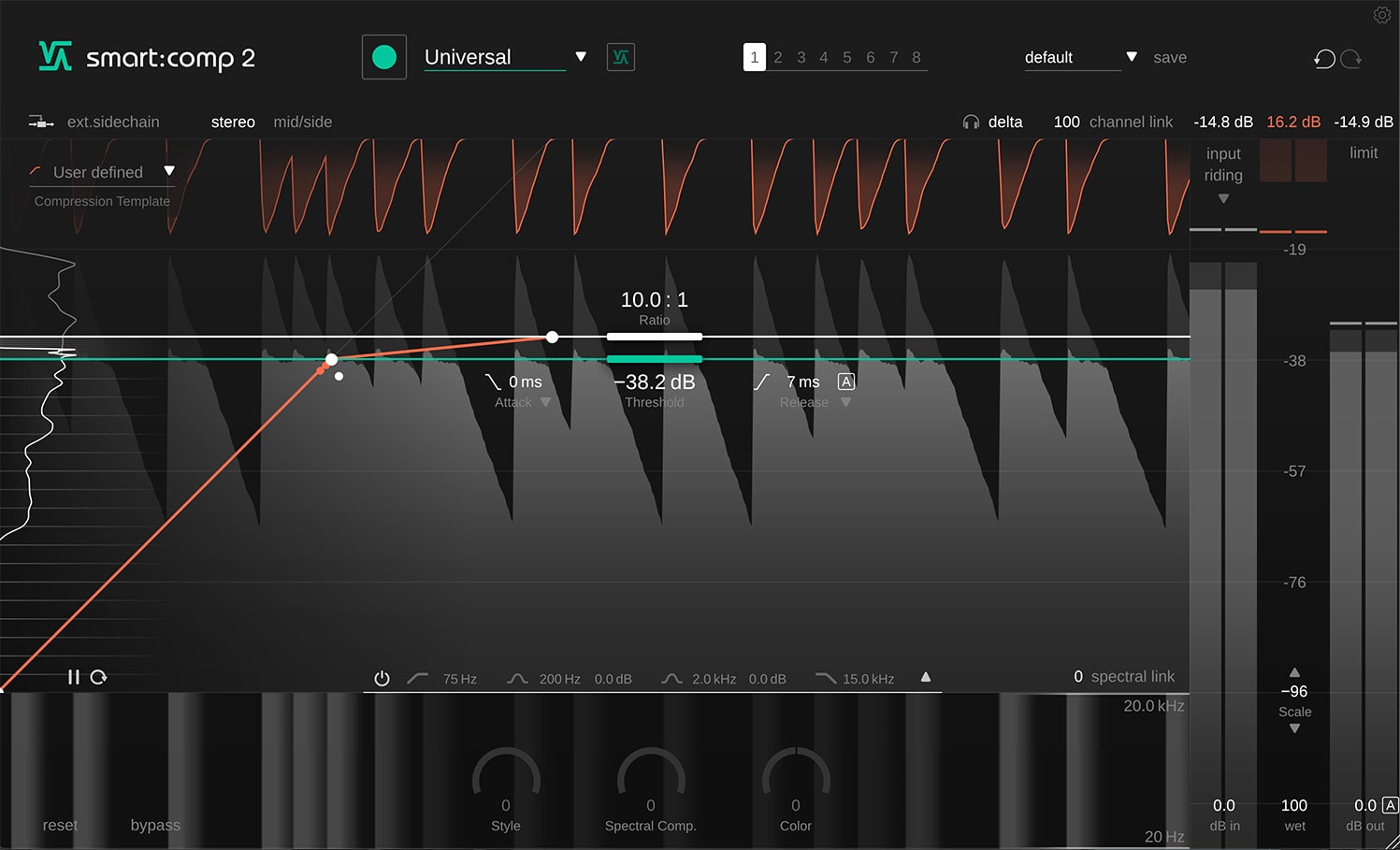Click the save preset button

click(1170, 57)
